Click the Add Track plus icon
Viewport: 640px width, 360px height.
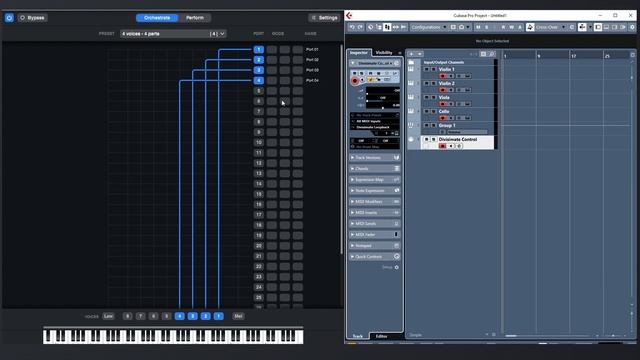[x=411, y=54]
